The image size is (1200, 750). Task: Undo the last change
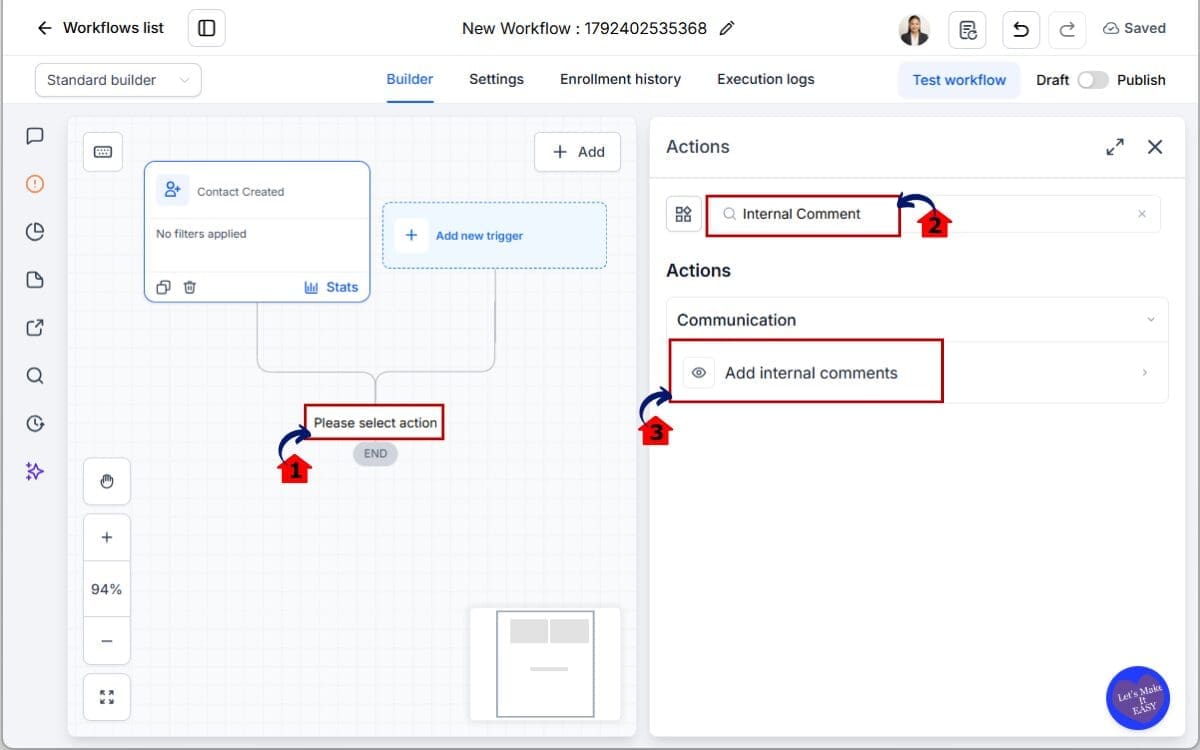(x=1021, y=29)
